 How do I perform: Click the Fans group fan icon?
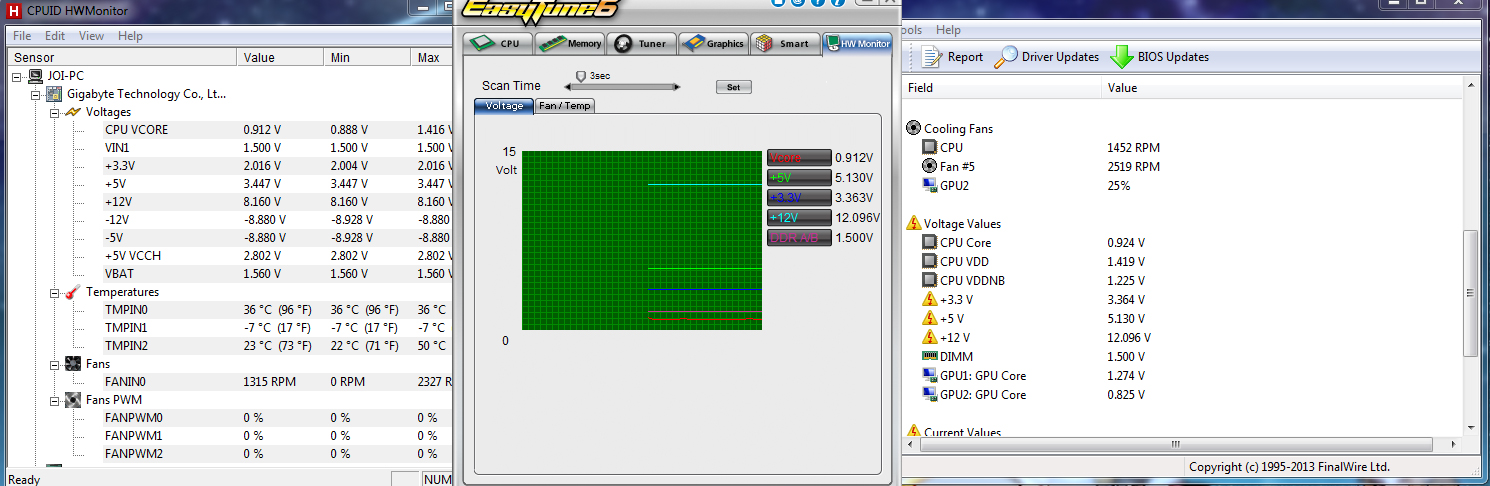pyautogui.click(x=73, y=364)
